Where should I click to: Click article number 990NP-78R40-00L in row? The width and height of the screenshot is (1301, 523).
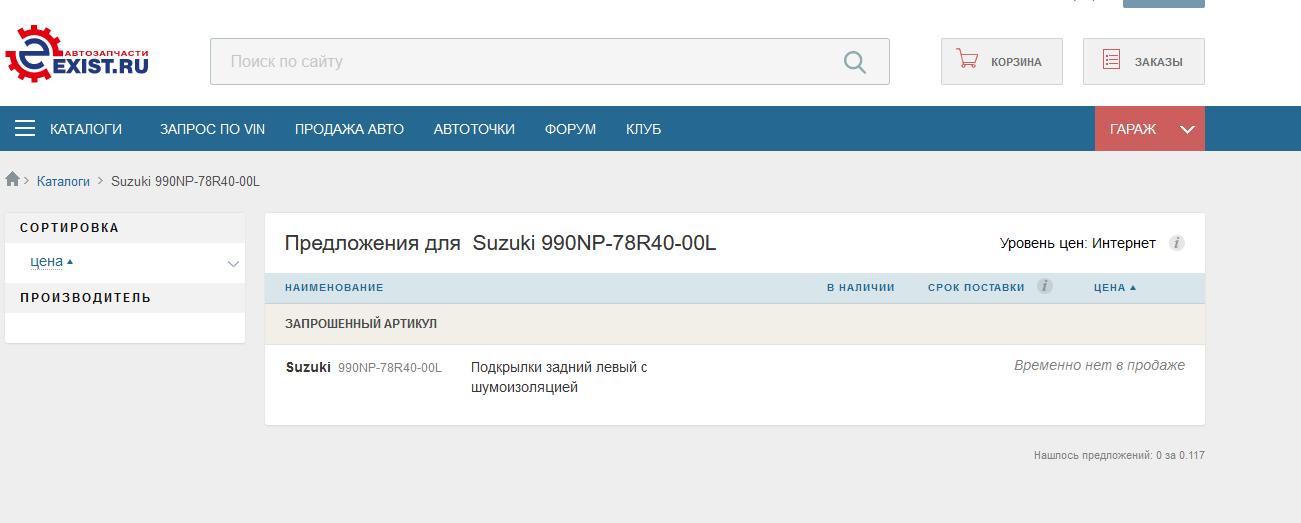[x=390, y=368]
